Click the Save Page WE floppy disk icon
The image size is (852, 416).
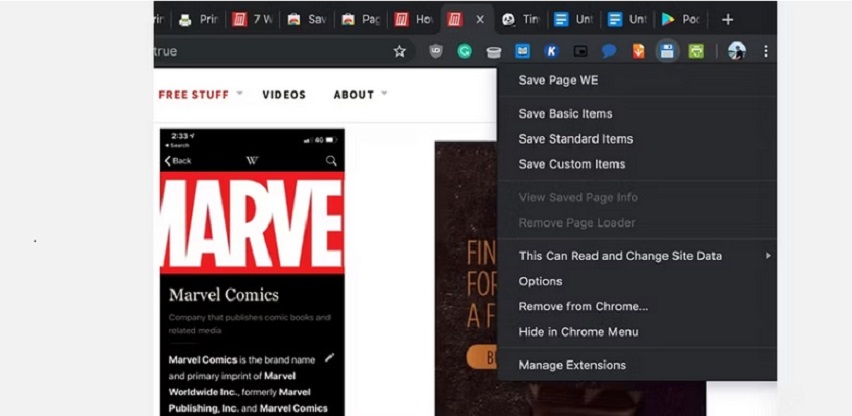[x=667, y=52]
